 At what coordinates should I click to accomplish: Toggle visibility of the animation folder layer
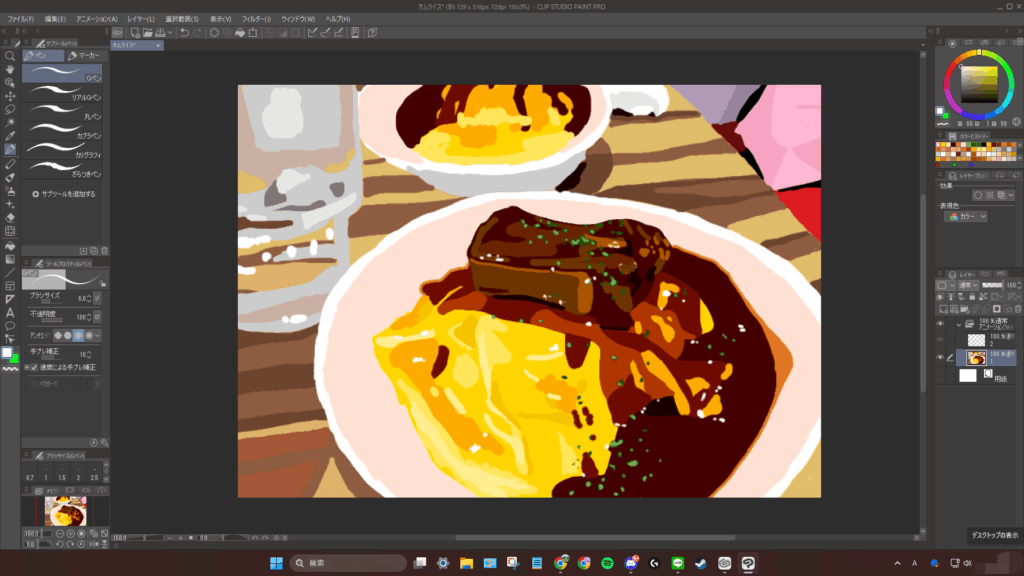940,324
